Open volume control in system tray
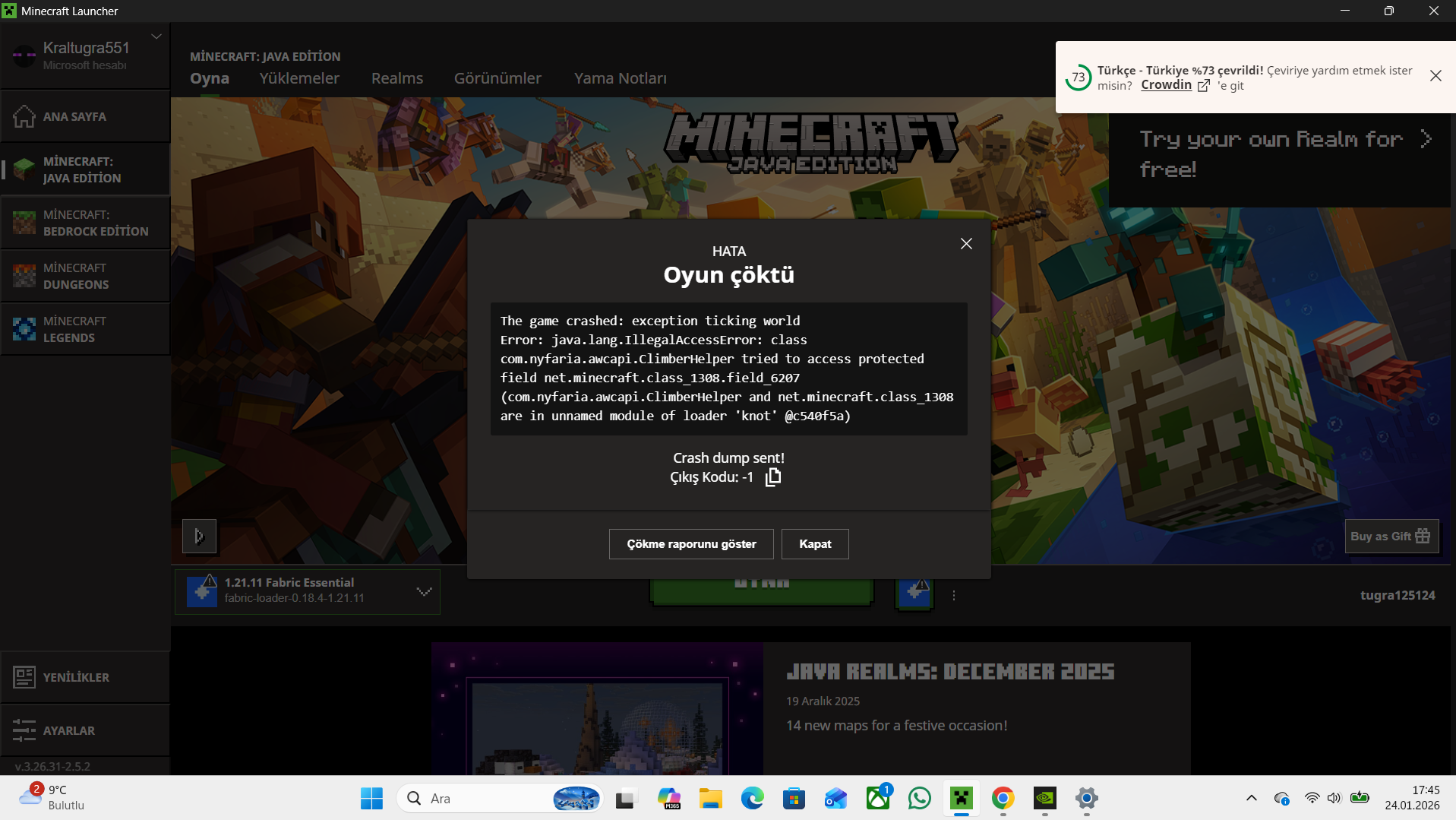Image resolution: width=1456 pixels, height=820 pixels. coord(1334,799)
